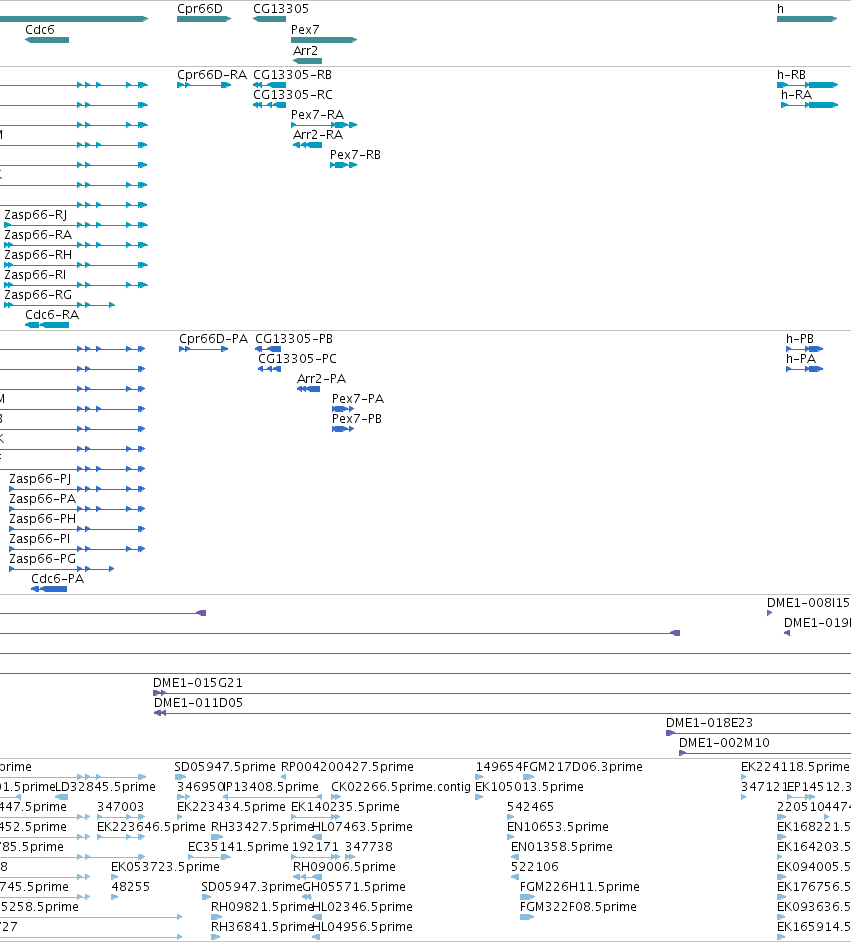
Task: Select transcript CG13305-RB
Action: pos(270,85)
